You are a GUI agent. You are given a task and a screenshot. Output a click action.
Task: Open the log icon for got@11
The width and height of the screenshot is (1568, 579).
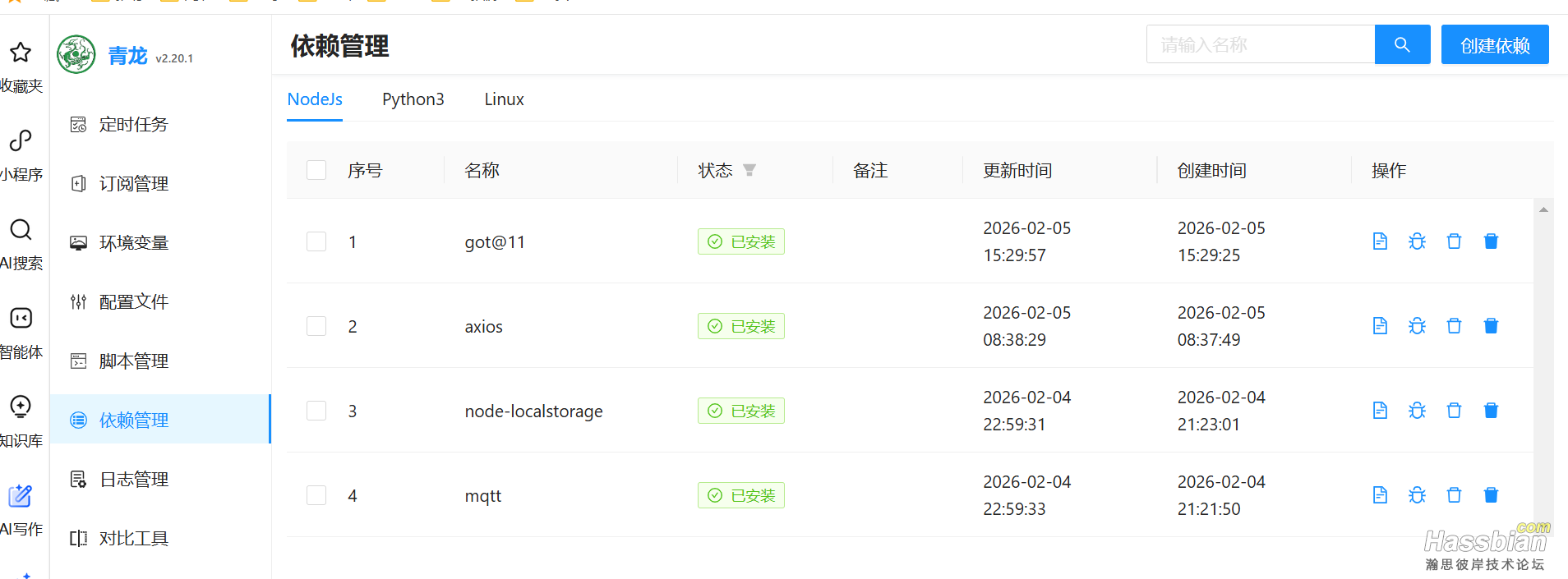(x=1380, y=241)
